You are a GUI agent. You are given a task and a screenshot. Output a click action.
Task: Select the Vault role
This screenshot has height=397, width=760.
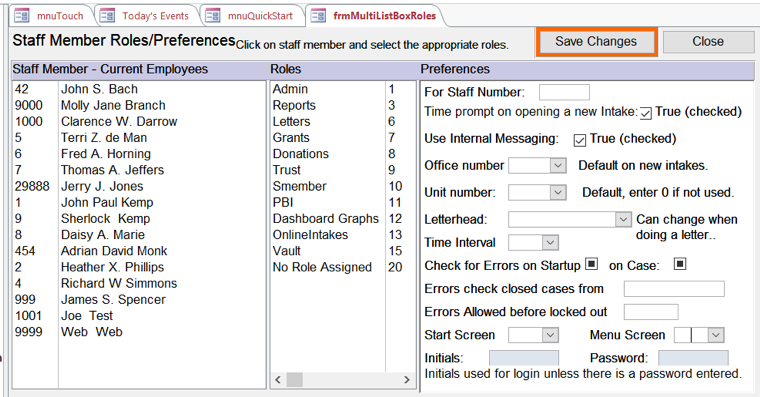tap(343, 251)
